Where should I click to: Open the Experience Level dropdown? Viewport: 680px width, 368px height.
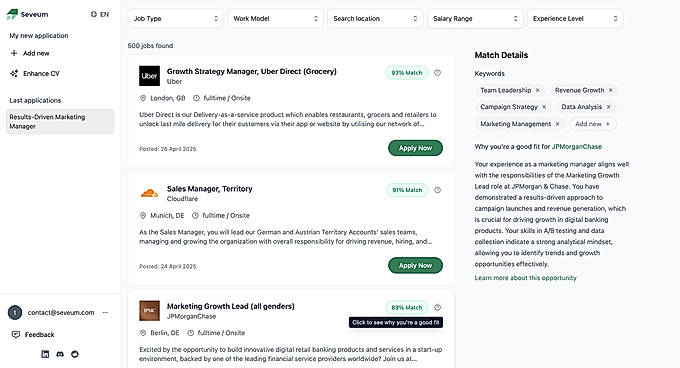click(x=575, y=19)
